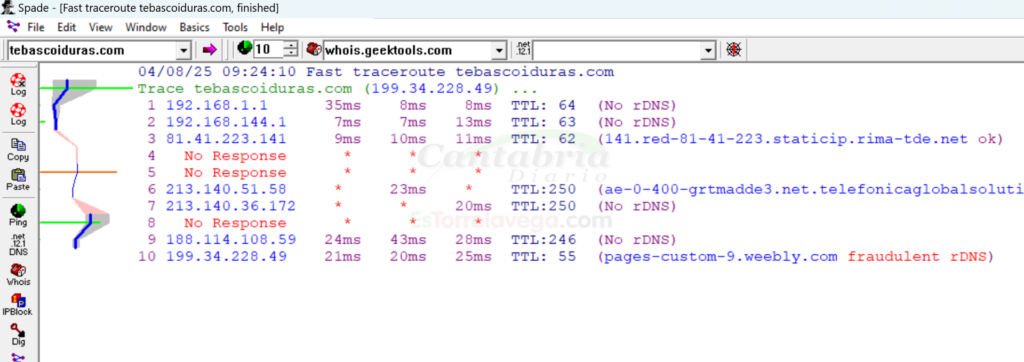Screen dimensions: 1024x362
Task: Open the DNS lookup tool
Action: pos(18,244)
